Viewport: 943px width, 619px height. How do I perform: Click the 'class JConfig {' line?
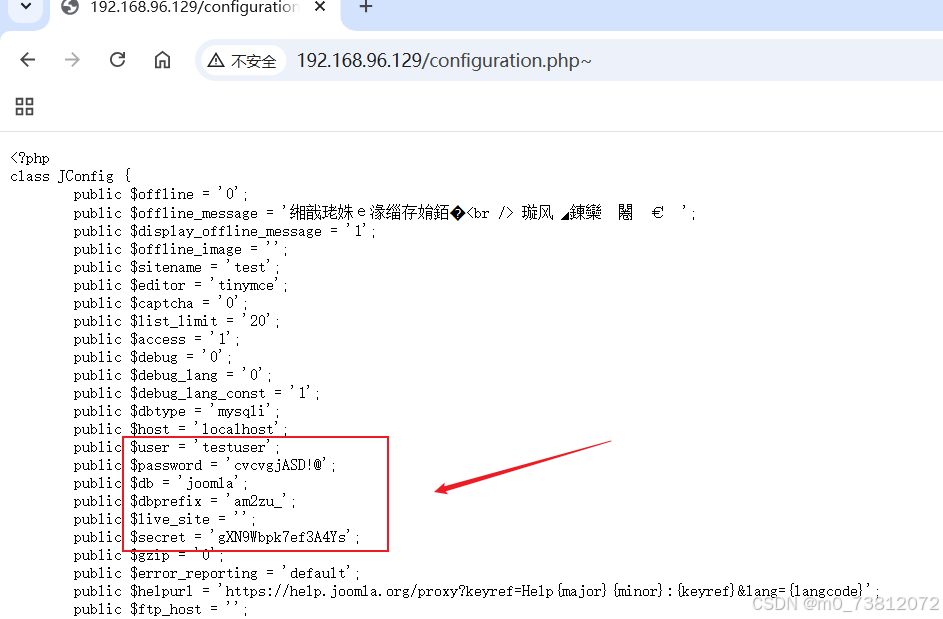click(x=70, y=176)
